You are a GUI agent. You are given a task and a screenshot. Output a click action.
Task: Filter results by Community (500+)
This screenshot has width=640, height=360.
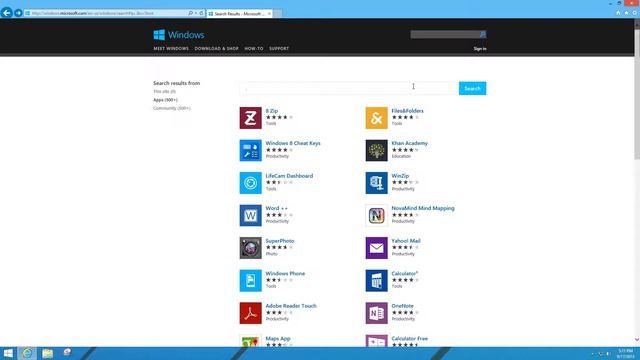coord(172,108)
